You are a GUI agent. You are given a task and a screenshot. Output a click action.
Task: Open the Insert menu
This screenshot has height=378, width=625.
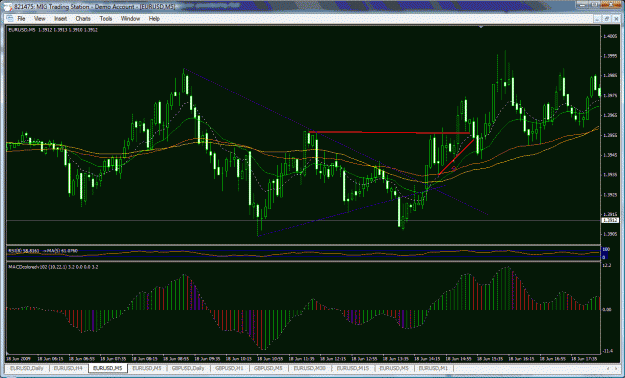point(61,19)
